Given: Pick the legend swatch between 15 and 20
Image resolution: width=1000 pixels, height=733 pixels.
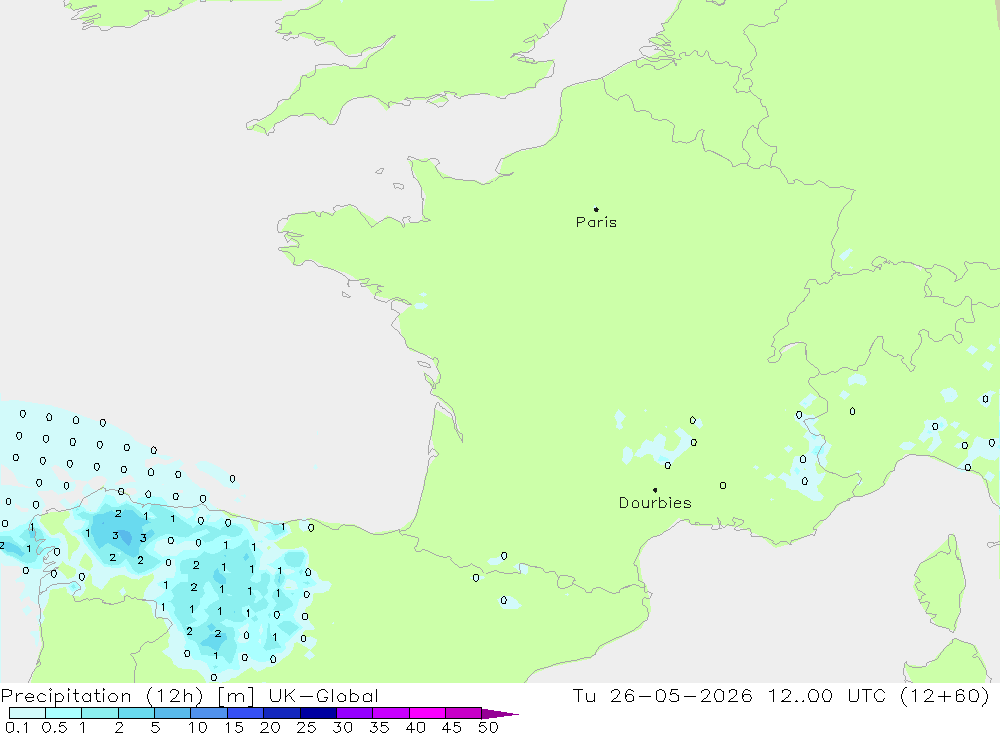Looking at the screenshot, I should point(246,713).
